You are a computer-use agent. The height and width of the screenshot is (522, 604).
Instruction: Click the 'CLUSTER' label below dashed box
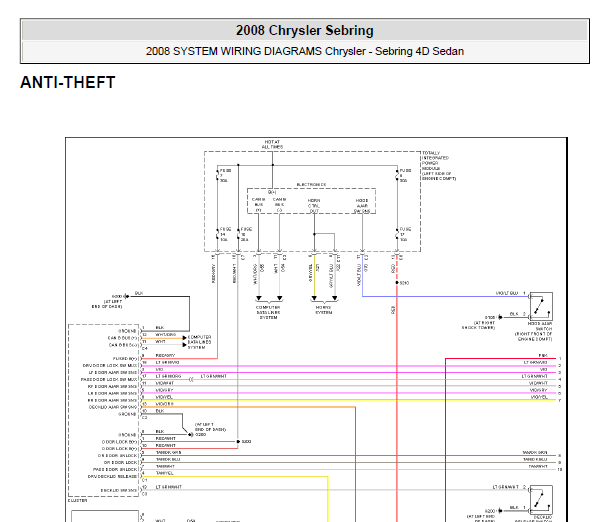77,500
